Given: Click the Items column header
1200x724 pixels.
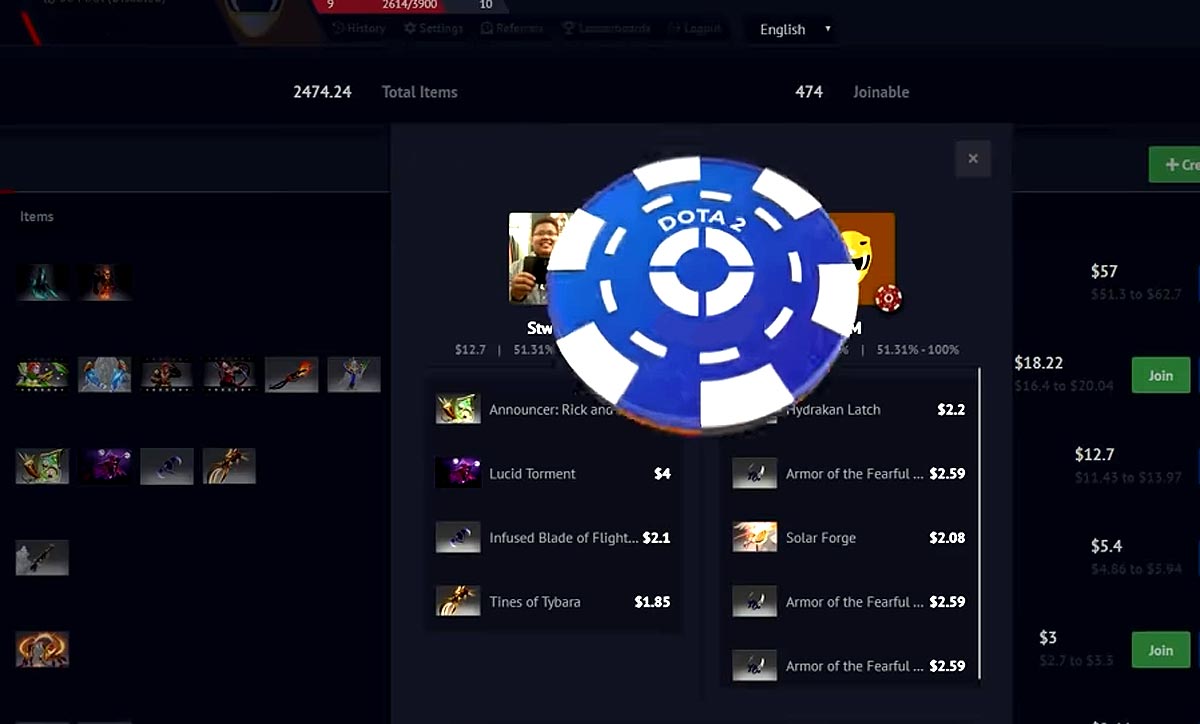Looking at the screenshot, I should click(37, 217).
